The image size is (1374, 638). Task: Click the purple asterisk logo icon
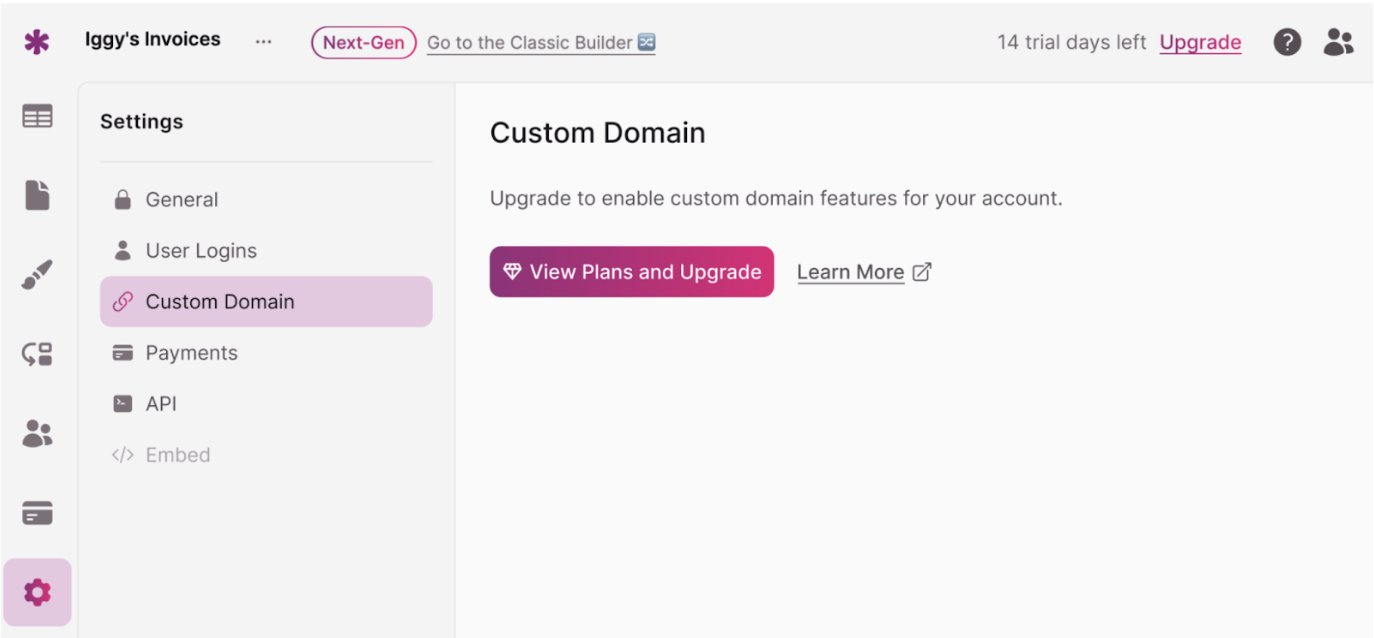coord(37,42)
